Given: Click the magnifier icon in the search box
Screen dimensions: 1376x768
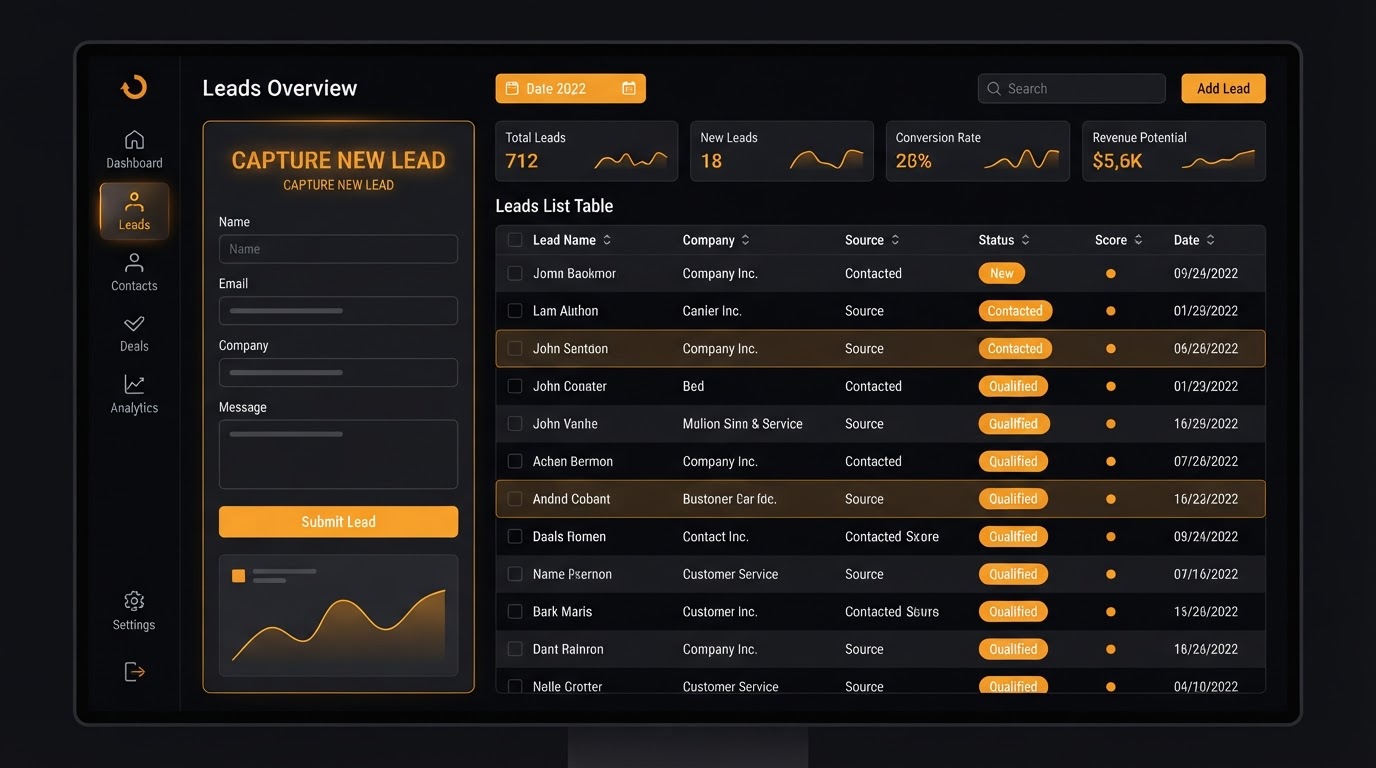Looking at the screenshot, I should (994, 89).
